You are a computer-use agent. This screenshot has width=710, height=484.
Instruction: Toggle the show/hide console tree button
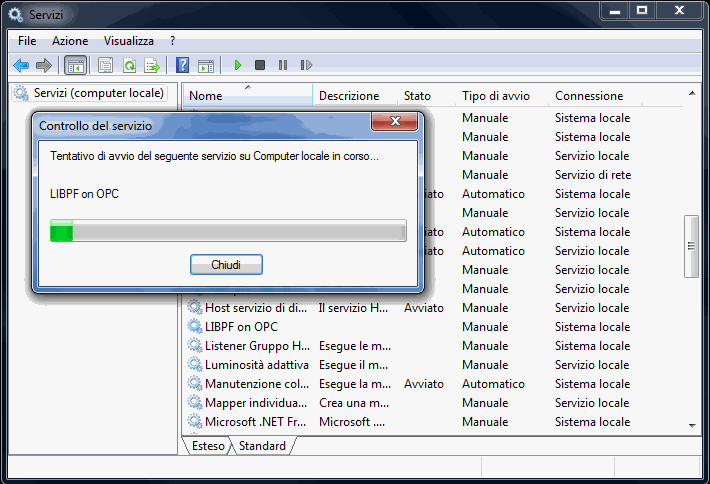click(x=74, y=65)
